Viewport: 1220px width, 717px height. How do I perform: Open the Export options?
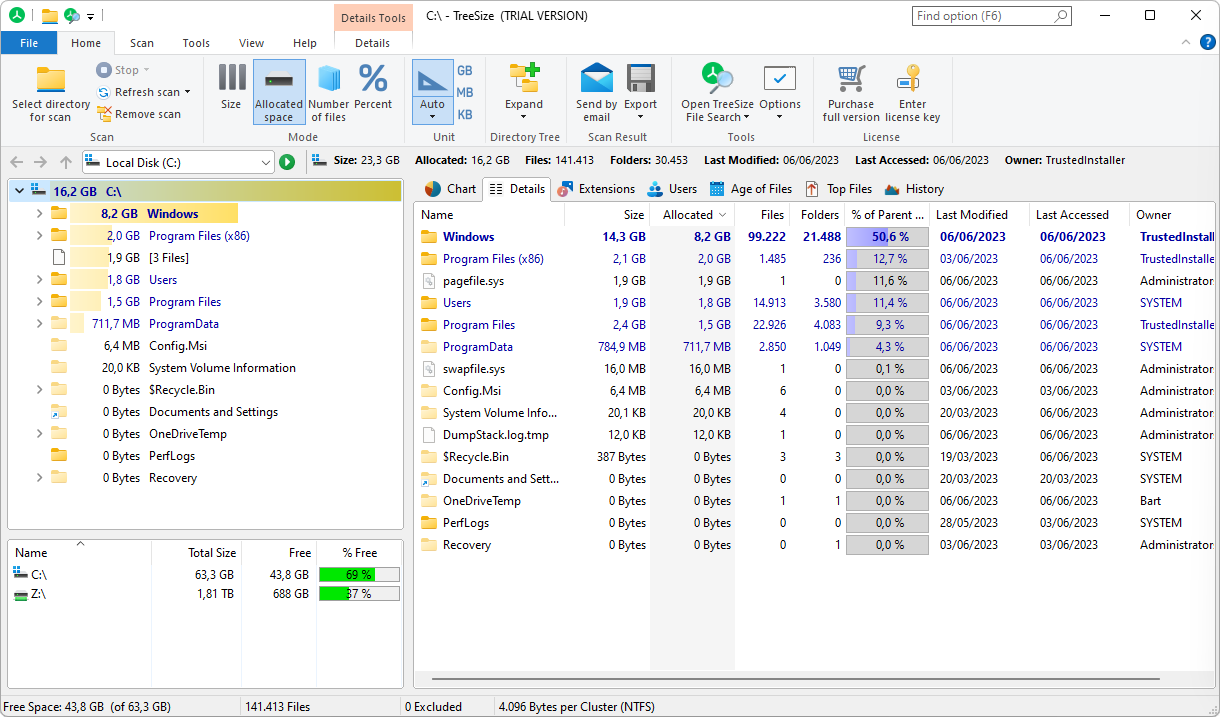tap(641, 91)
